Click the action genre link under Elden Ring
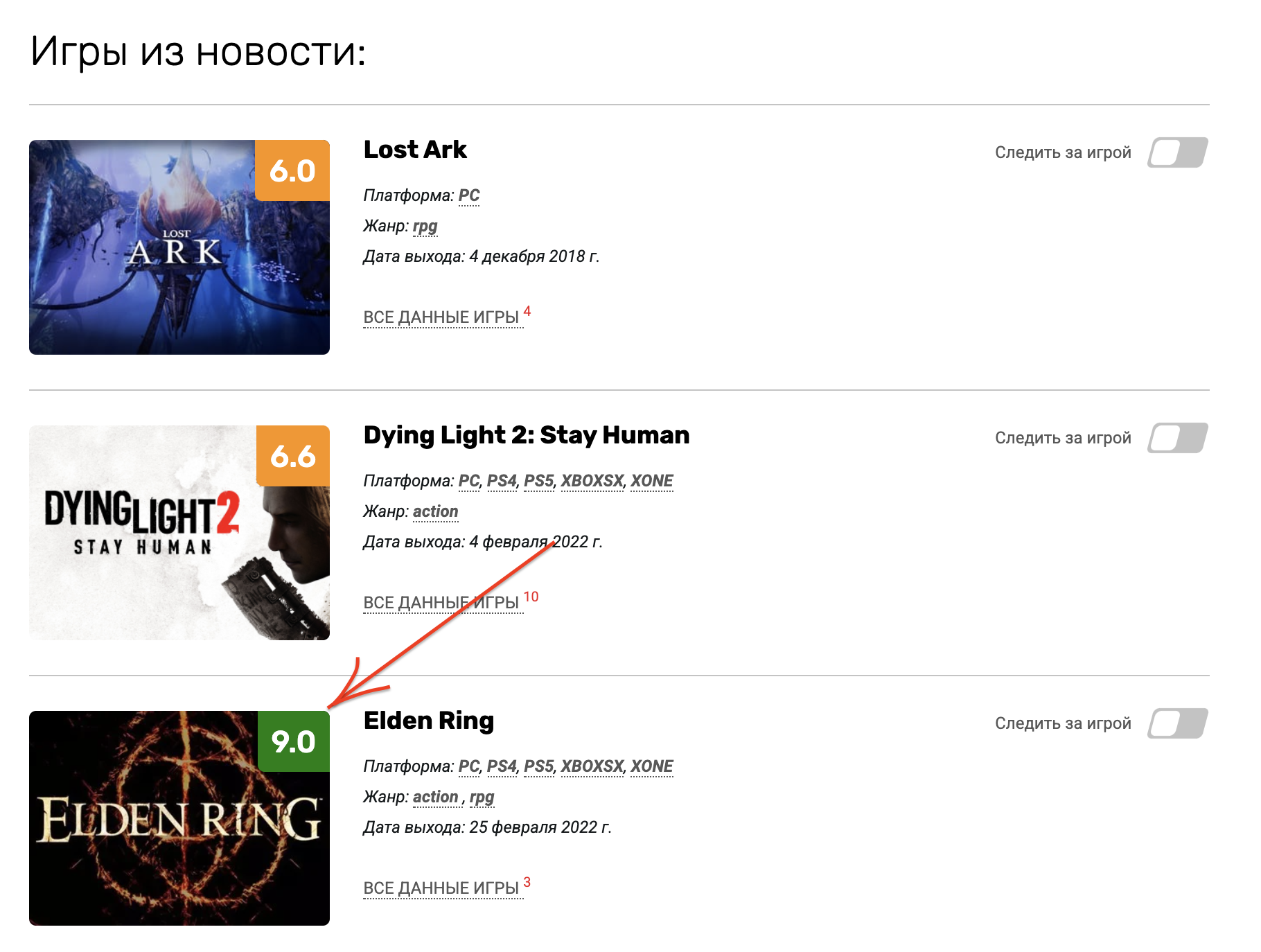 pyautogui.click(x=436, y=797)
